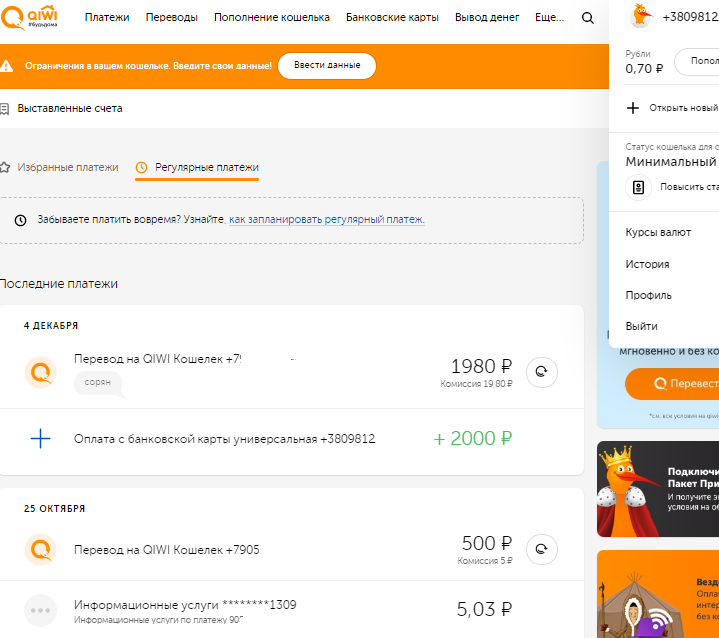
Task: Switch to Избранные платежи tab
Action: pos(59,167)
